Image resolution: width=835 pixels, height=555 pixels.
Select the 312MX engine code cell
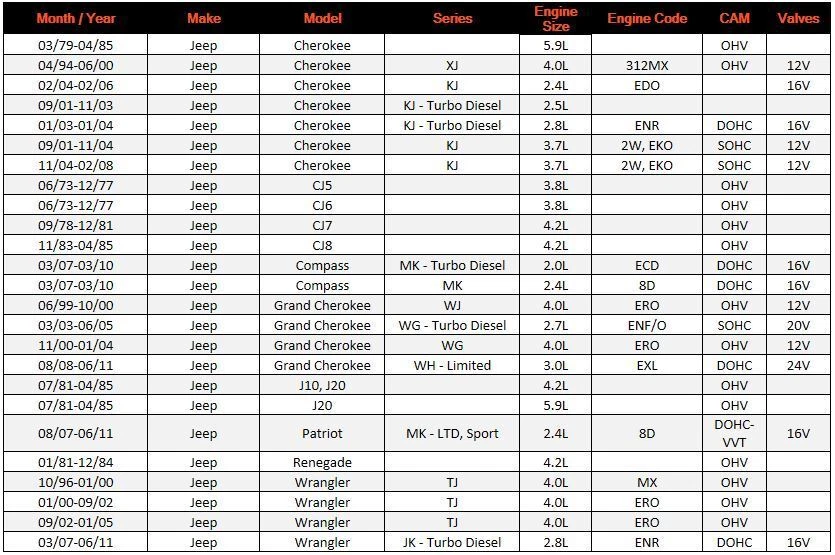click(x=647, y=66)
